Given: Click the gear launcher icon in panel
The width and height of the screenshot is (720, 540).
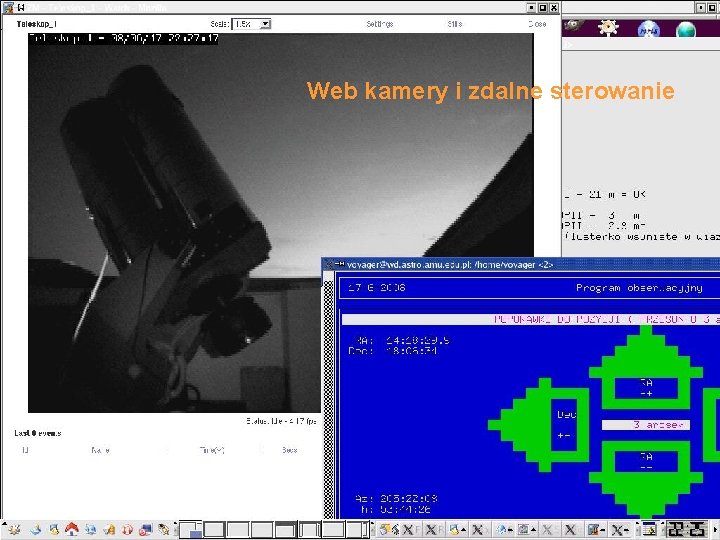Looking at the screenshot, I should point(15,530).
